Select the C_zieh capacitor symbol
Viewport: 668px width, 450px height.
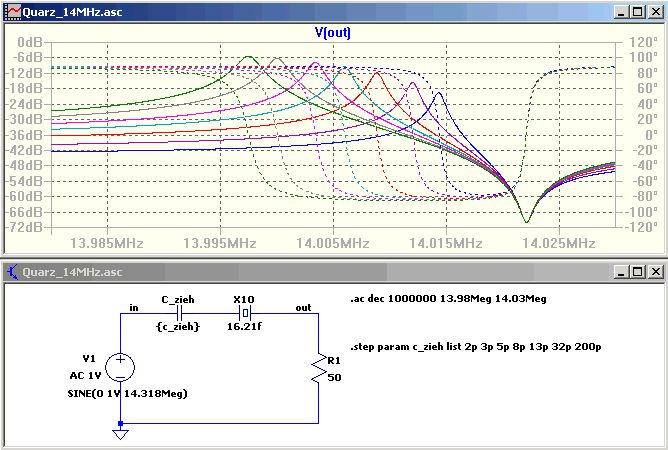point(179,314)
